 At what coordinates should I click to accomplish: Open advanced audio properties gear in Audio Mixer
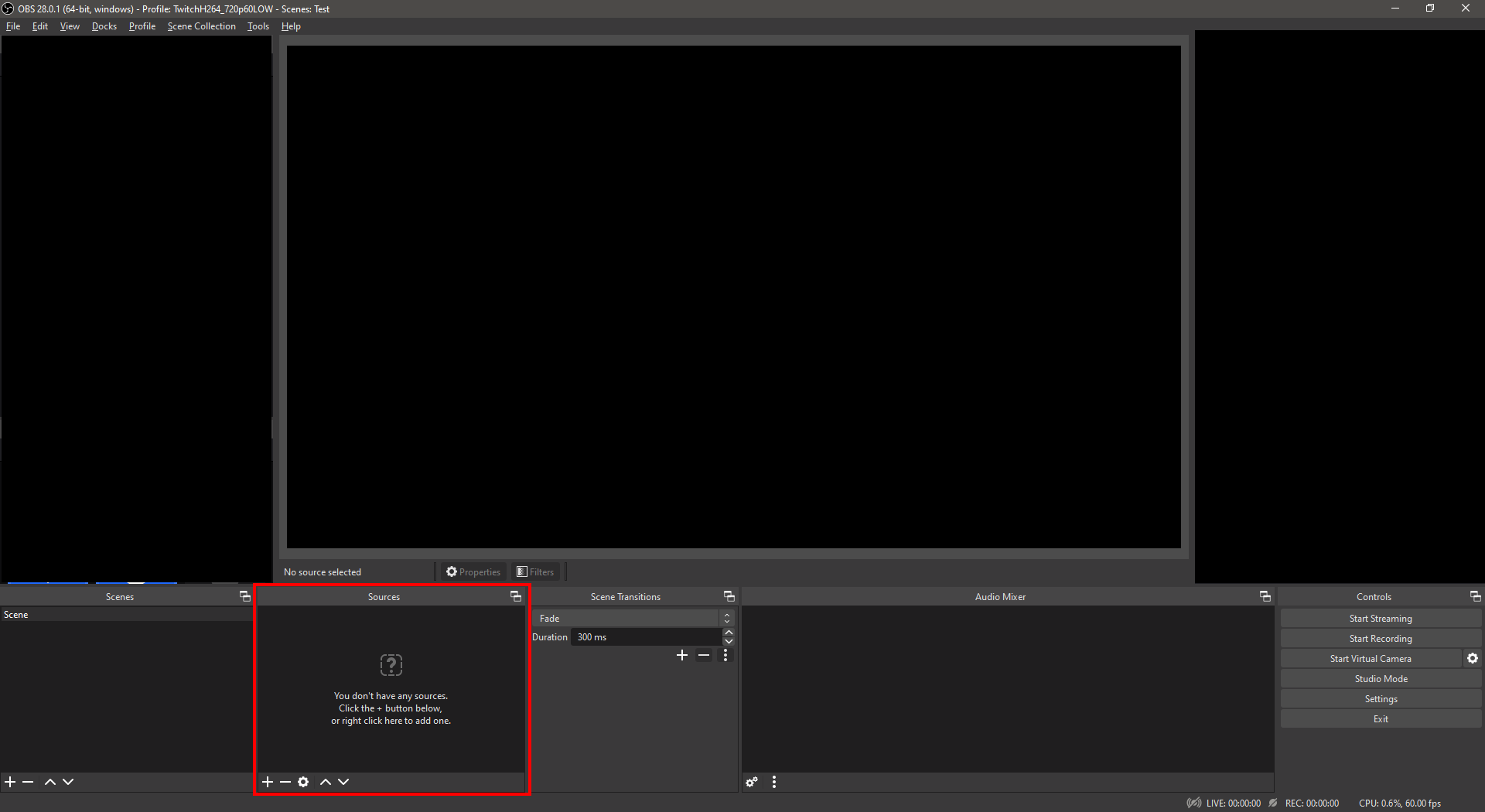point(752,782)
